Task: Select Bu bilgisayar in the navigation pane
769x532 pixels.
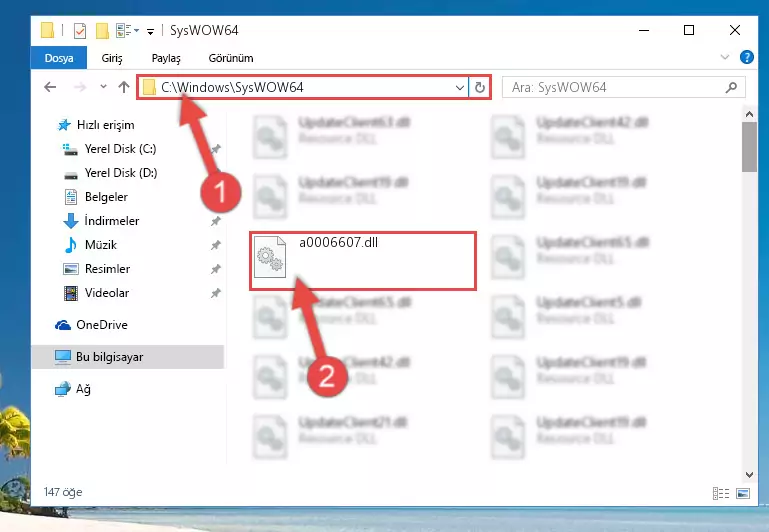Action: coord(128,356)
